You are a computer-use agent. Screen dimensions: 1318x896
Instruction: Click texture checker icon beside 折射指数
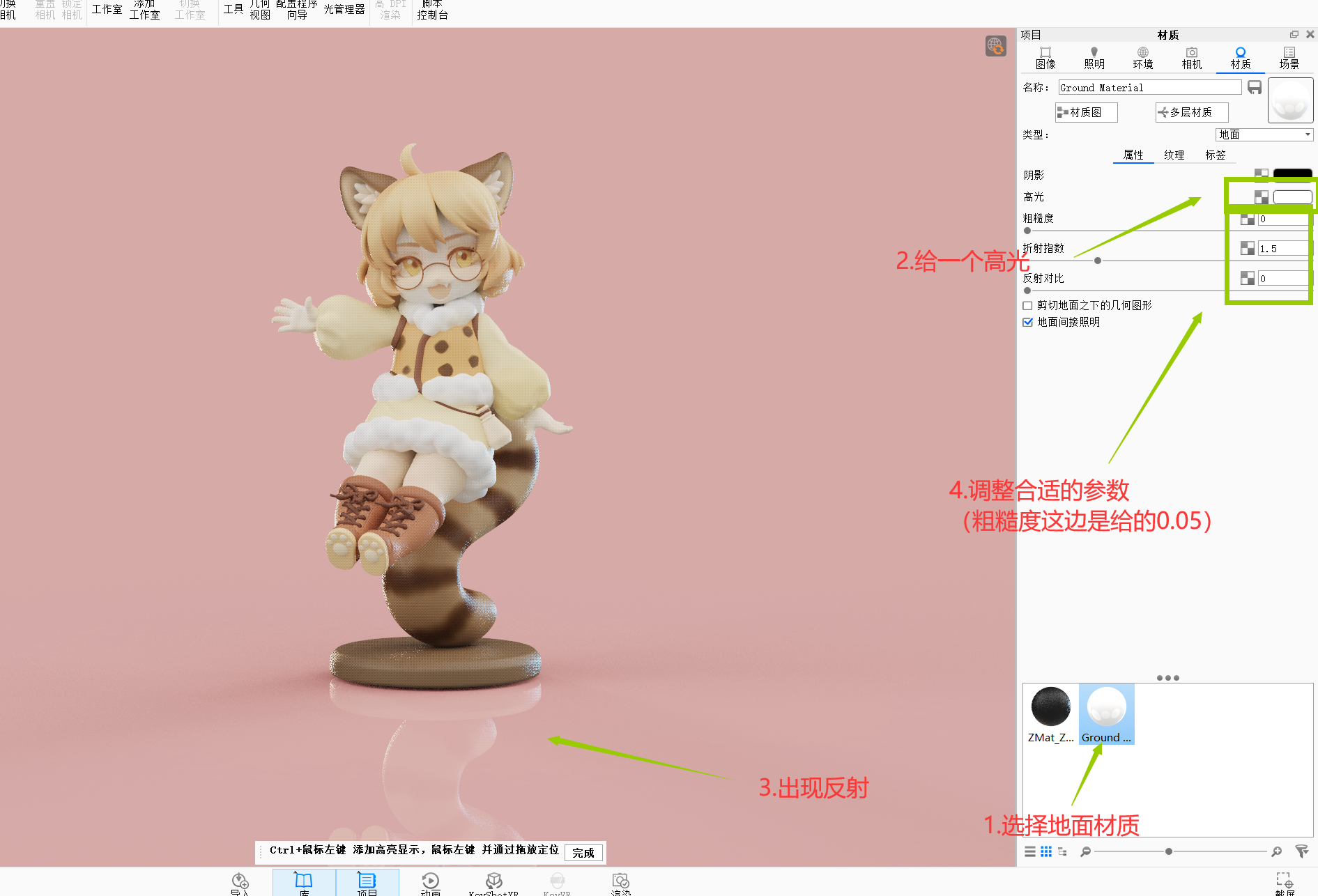(1248, 248)
